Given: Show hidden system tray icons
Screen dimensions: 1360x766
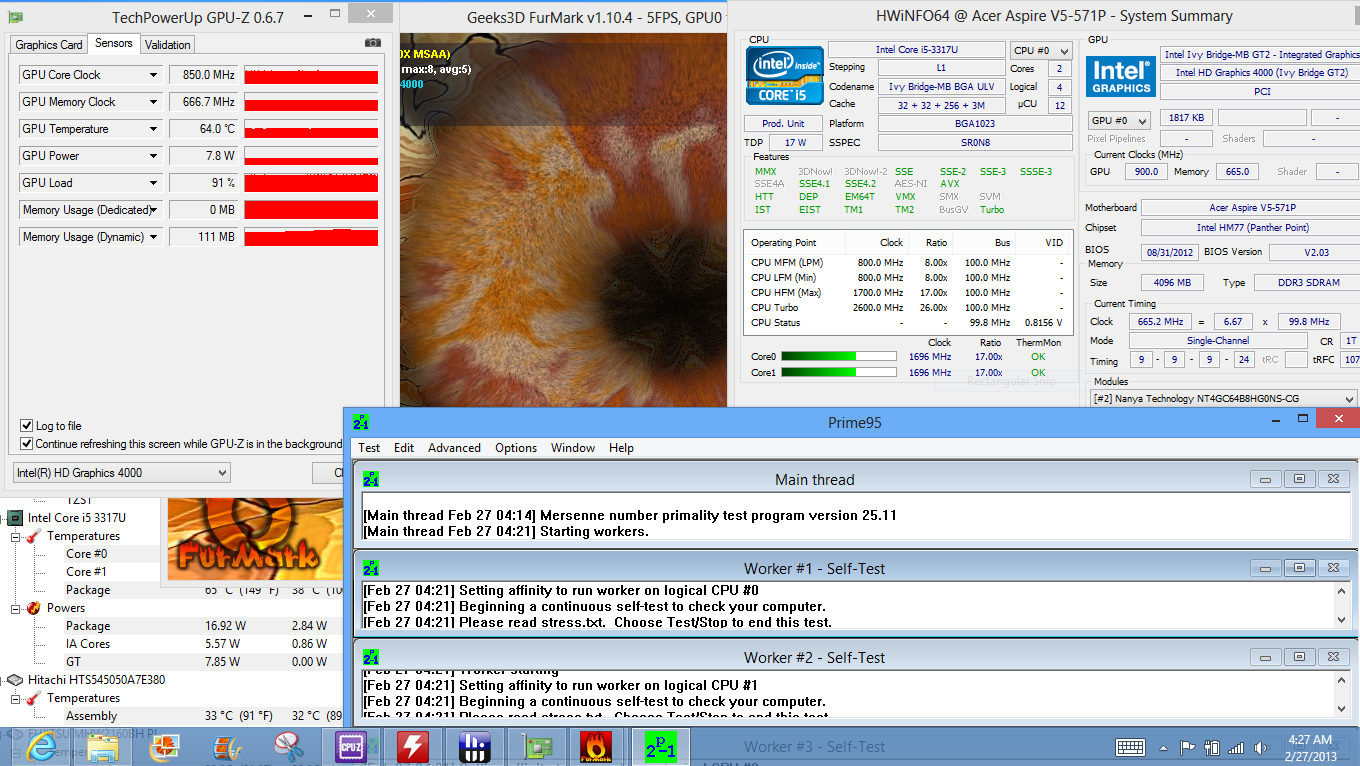Looking at the screenshot, I should click(1165, 747).
